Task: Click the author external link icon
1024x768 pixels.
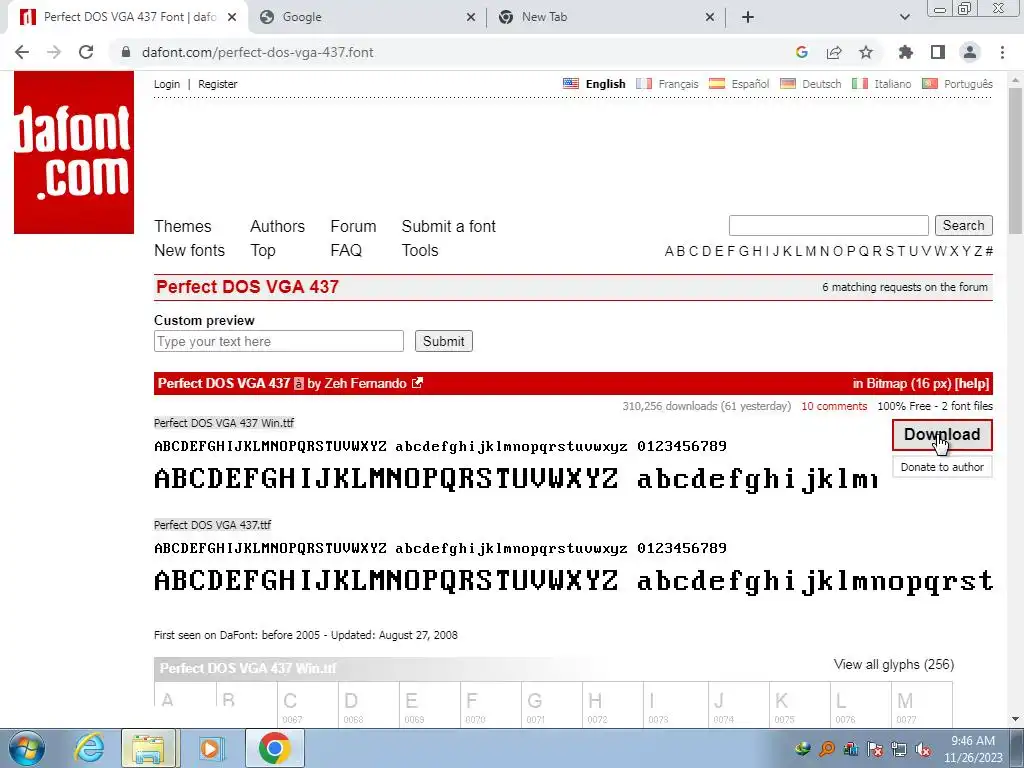Action: click(417, 383)
